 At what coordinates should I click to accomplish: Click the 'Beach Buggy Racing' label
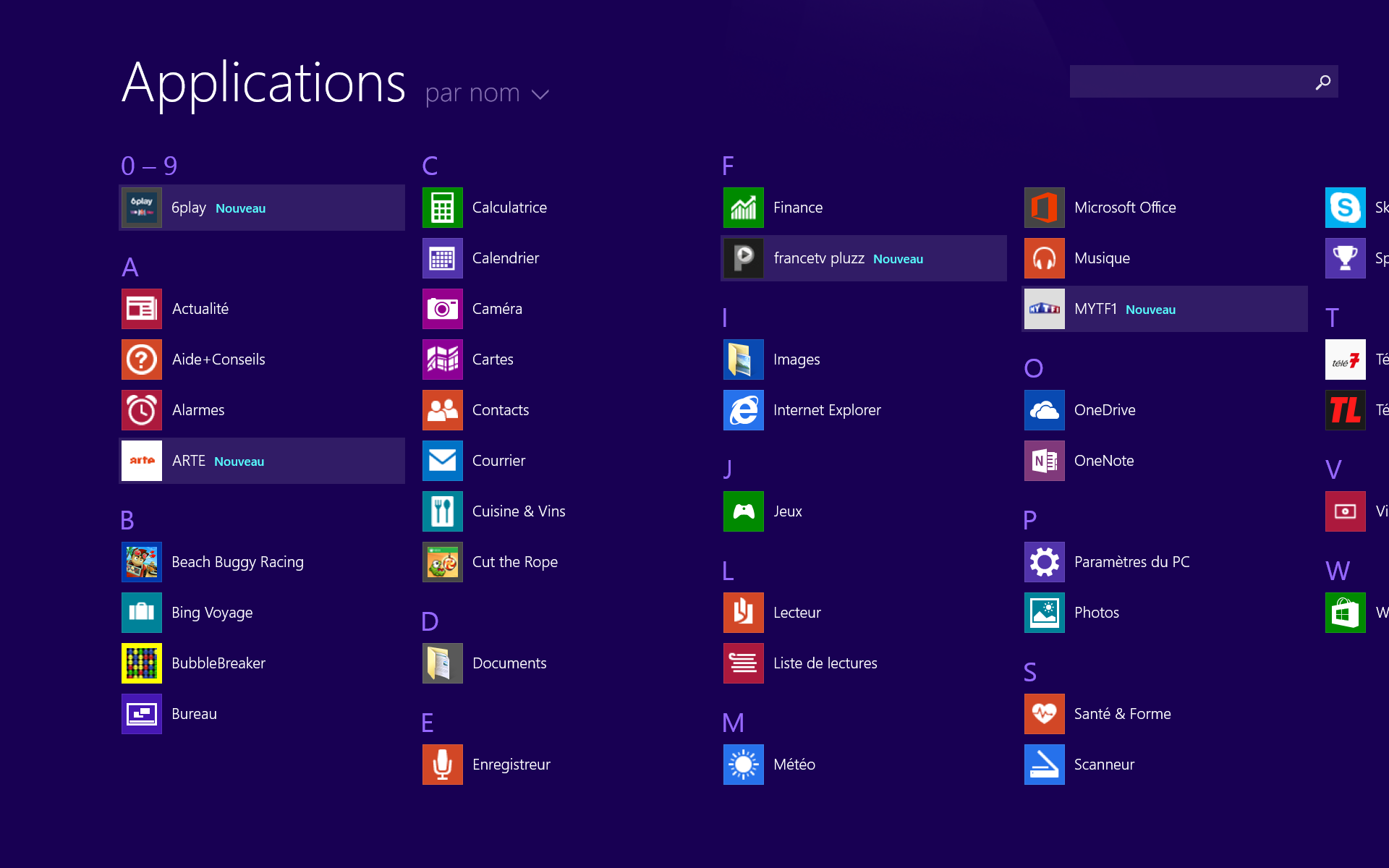237,562
